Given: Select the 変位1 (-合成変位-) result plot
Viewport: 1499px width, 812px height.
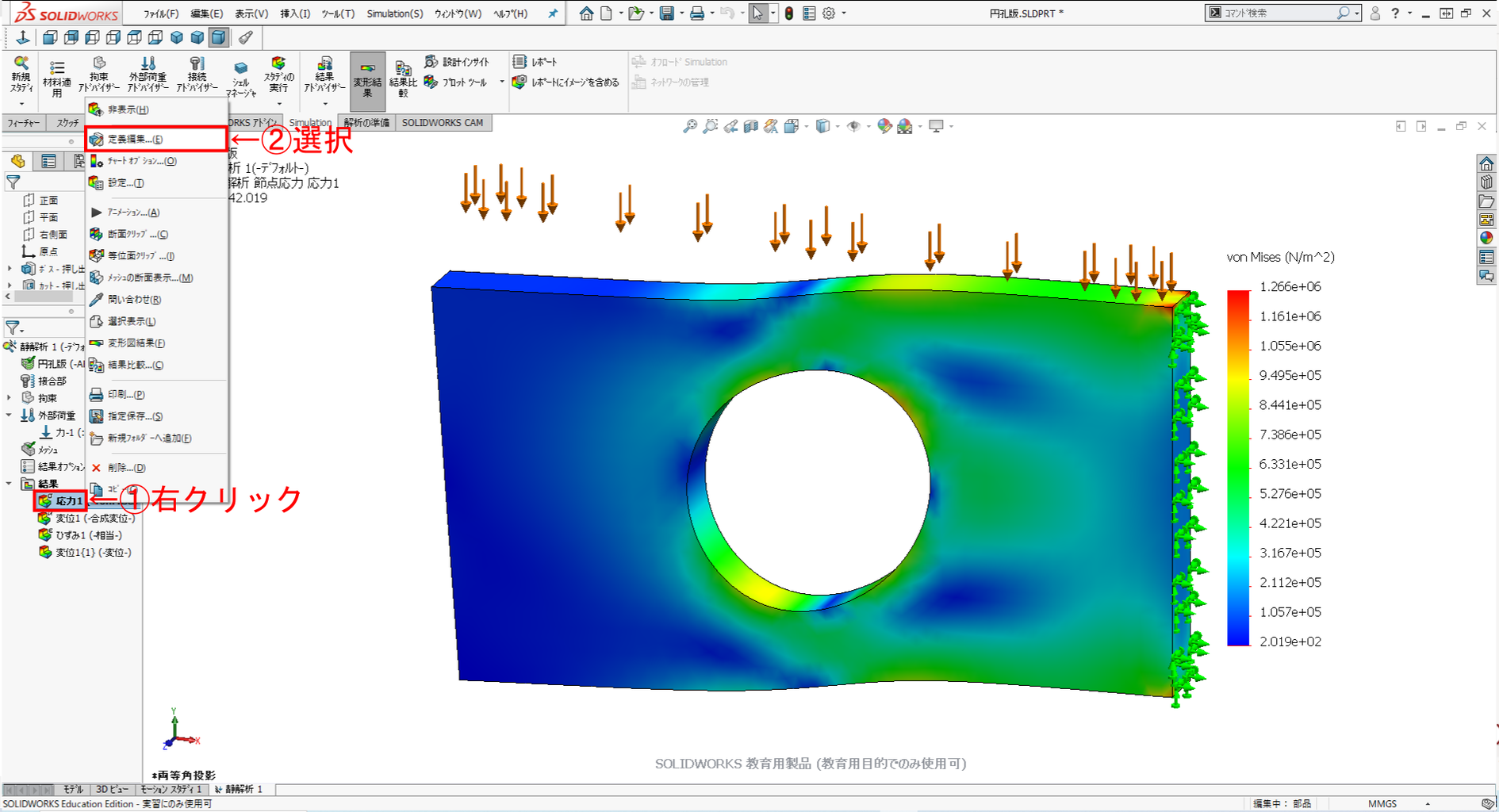Looking at the screenshot, I should tap(87, 519).
